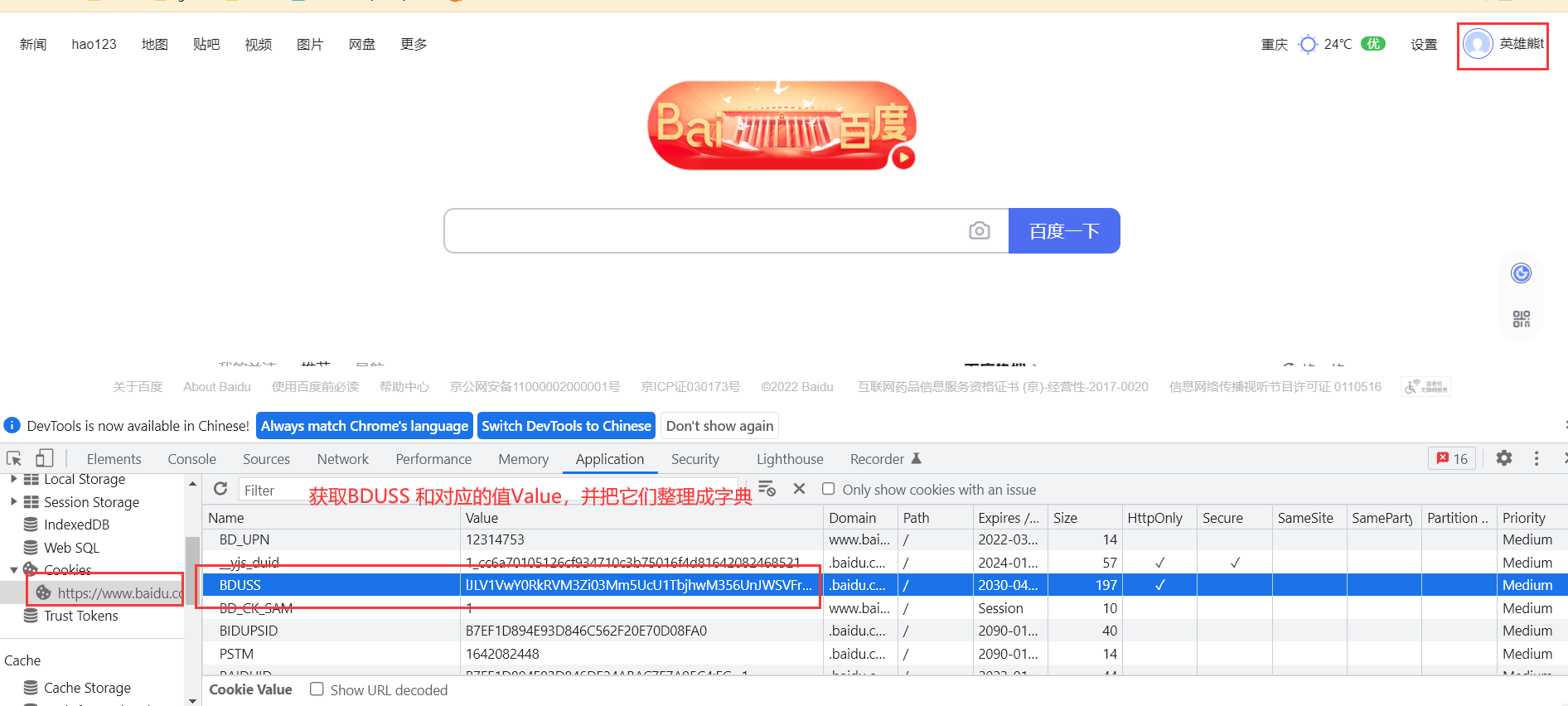Open DevTools more options menu
This screenshot has height=706, width=1568.
pyautogui.click(x=1537, y=458)
